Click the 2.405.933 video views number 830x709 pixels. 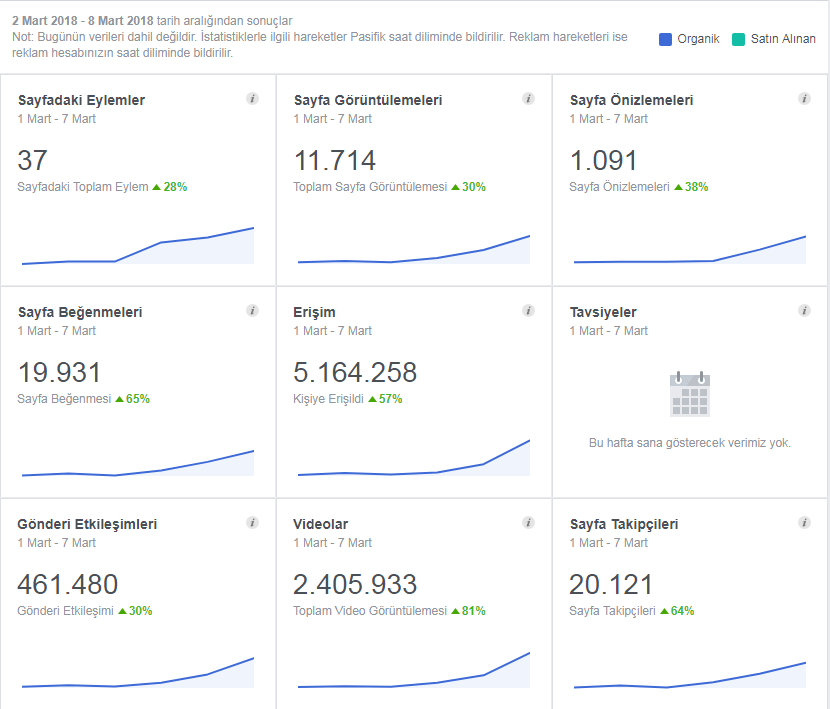[355, 585]
